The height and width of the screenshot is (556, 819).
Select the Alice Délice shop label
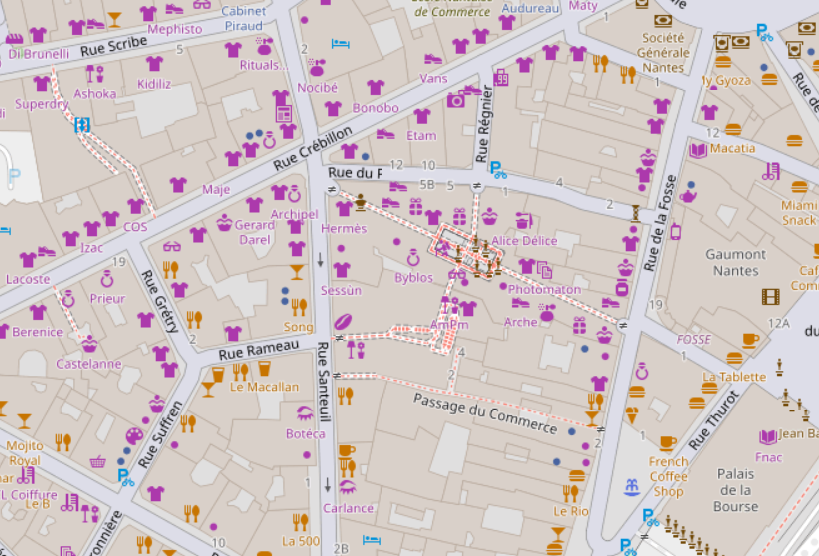[524, 241]
